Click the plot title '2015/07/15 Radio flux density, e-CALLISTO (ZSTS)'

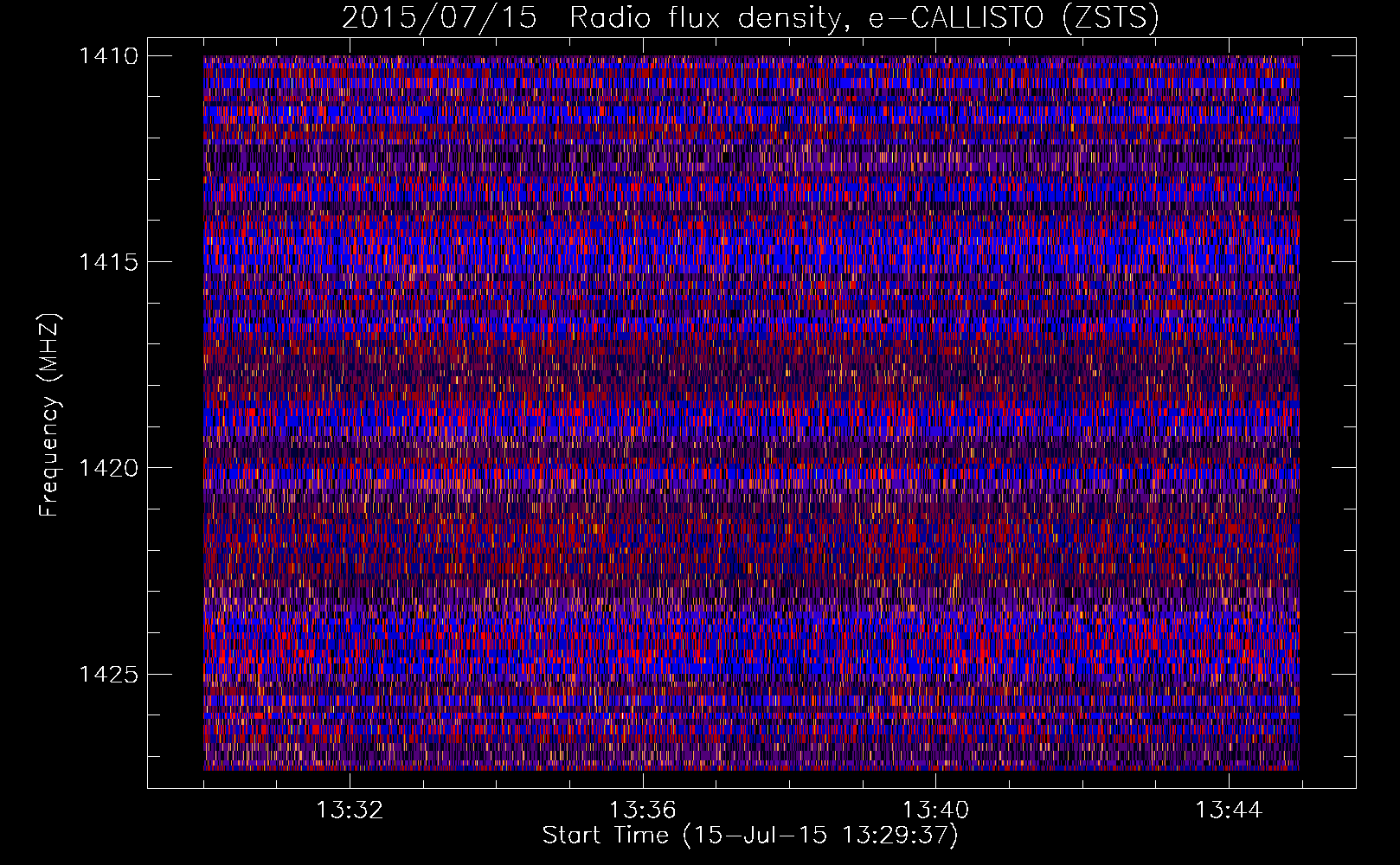(750, 17)
